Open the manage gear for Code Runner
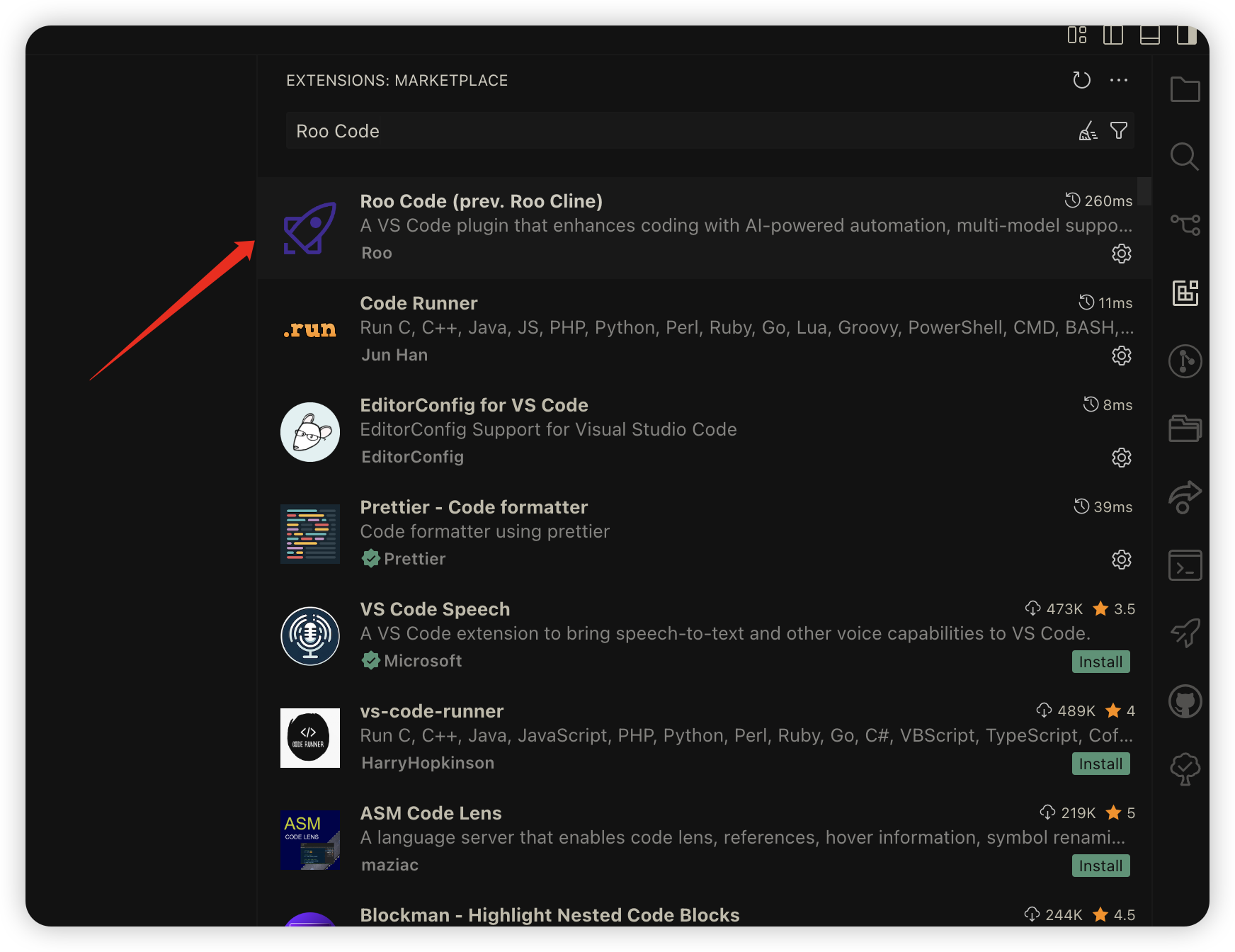1235x952 pixels. click(x=1122, y=356)
